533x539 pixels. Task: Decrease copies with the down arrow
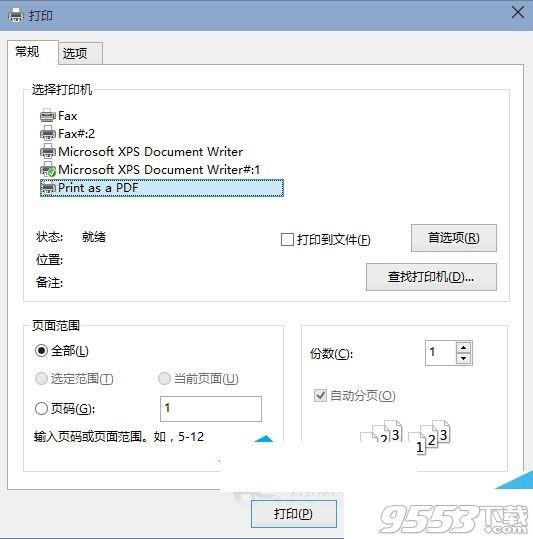click(464, 359)
